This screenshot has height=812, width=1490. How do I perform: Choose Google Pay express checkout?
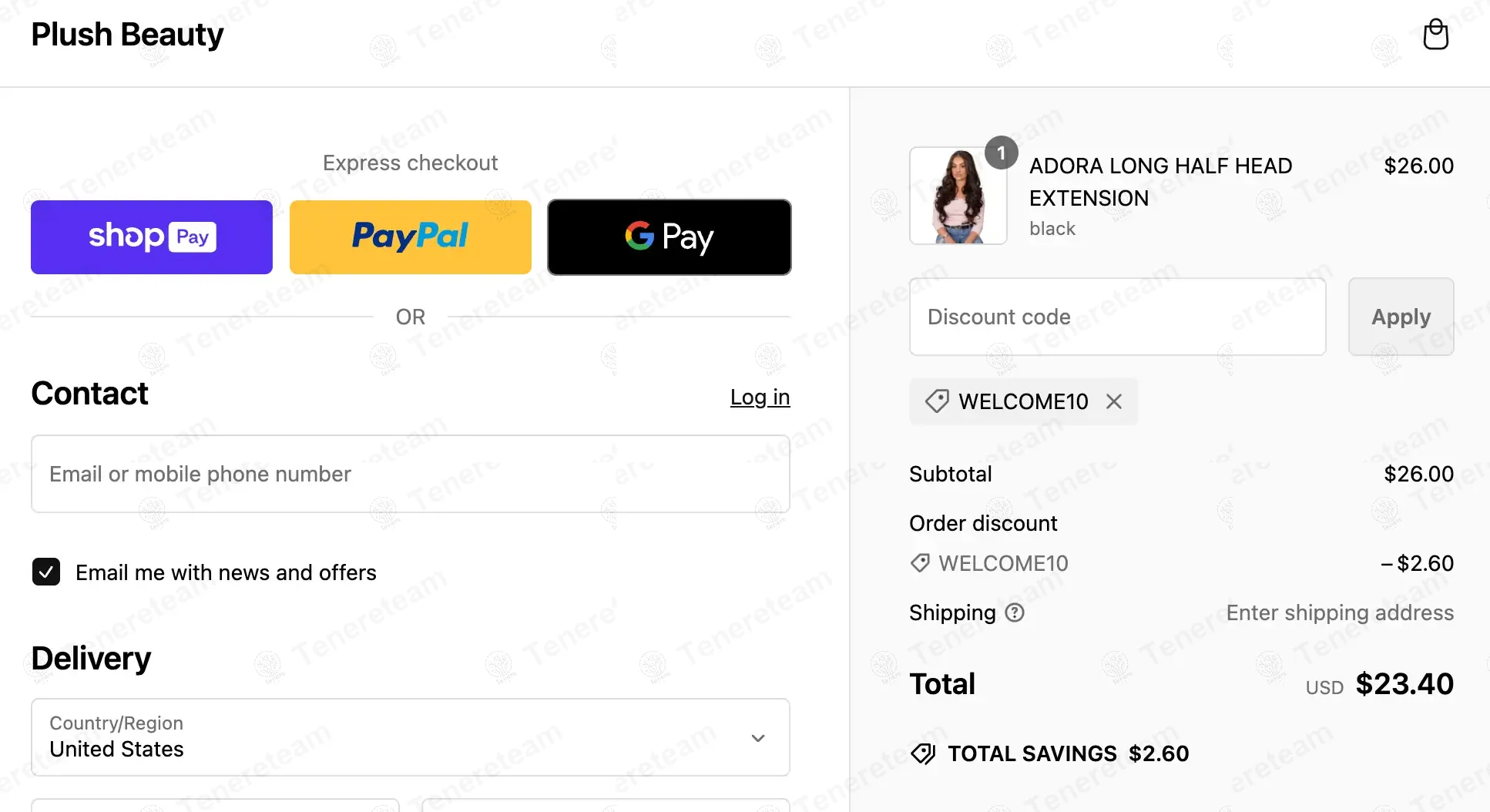coord(669,237)
